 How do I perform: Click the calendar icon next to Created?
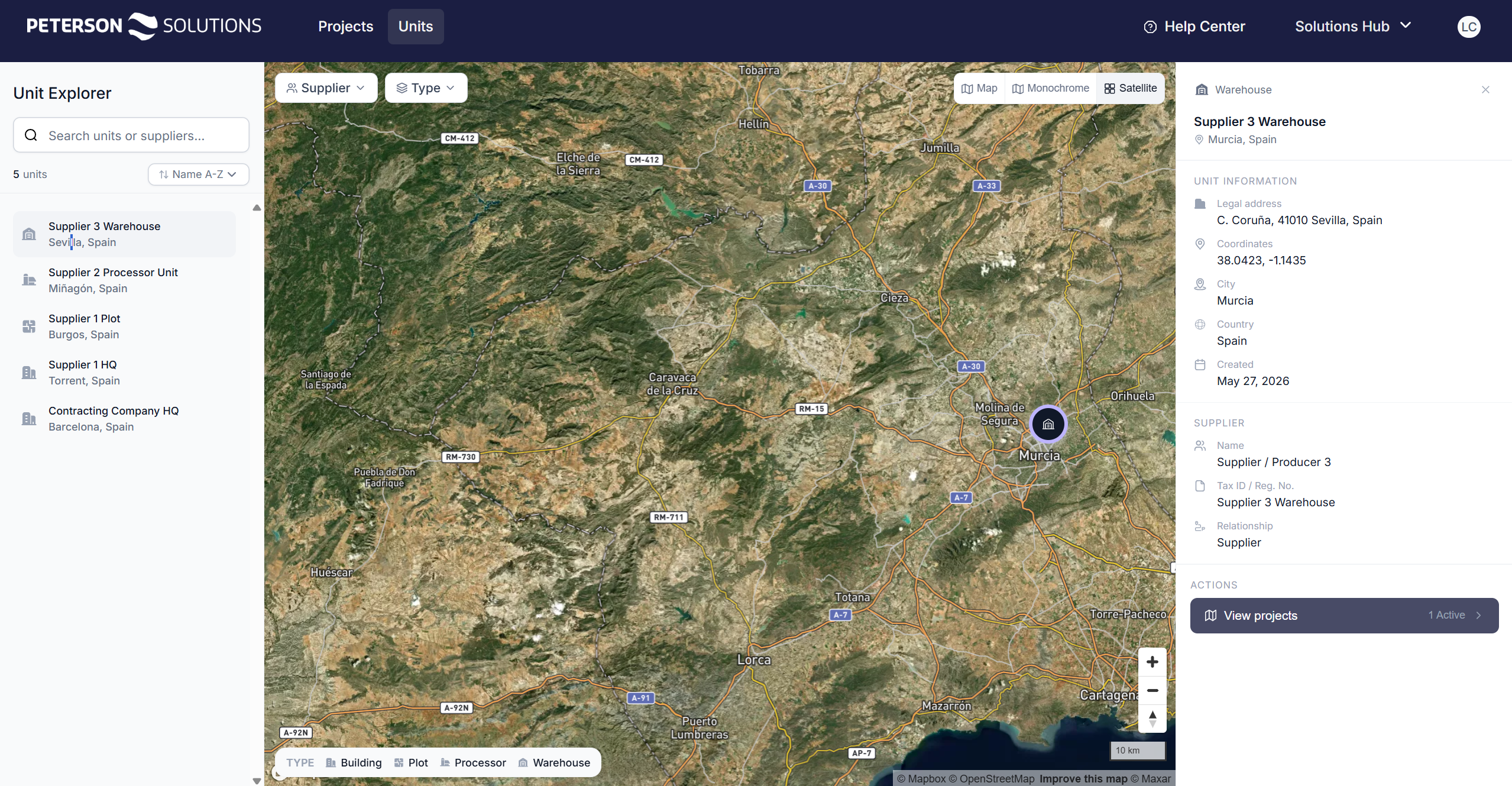[1200, 364]
